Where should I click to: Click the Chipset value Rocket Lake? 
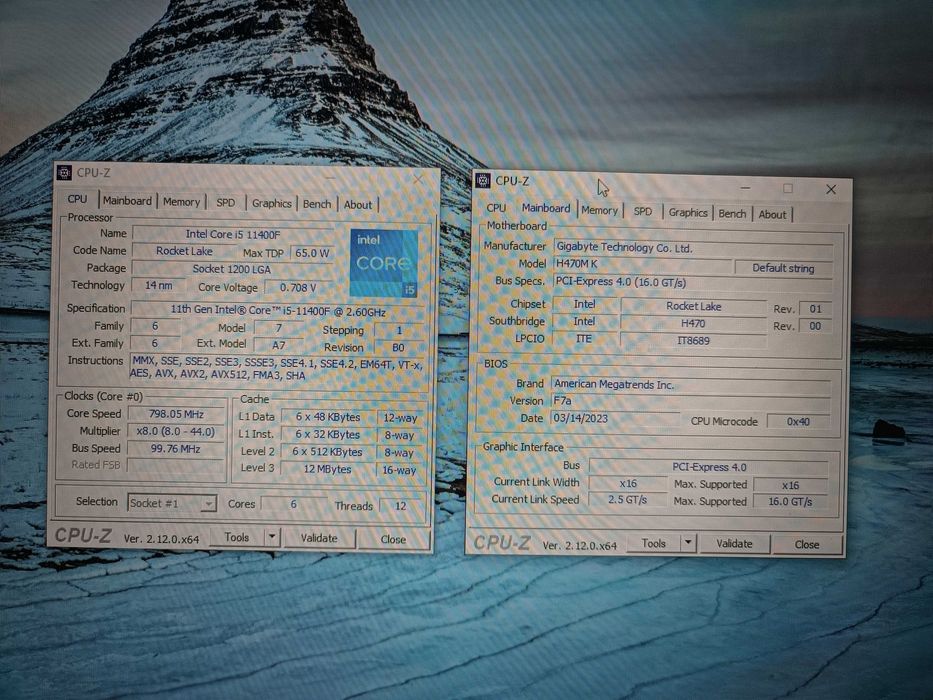pos(693,306)
